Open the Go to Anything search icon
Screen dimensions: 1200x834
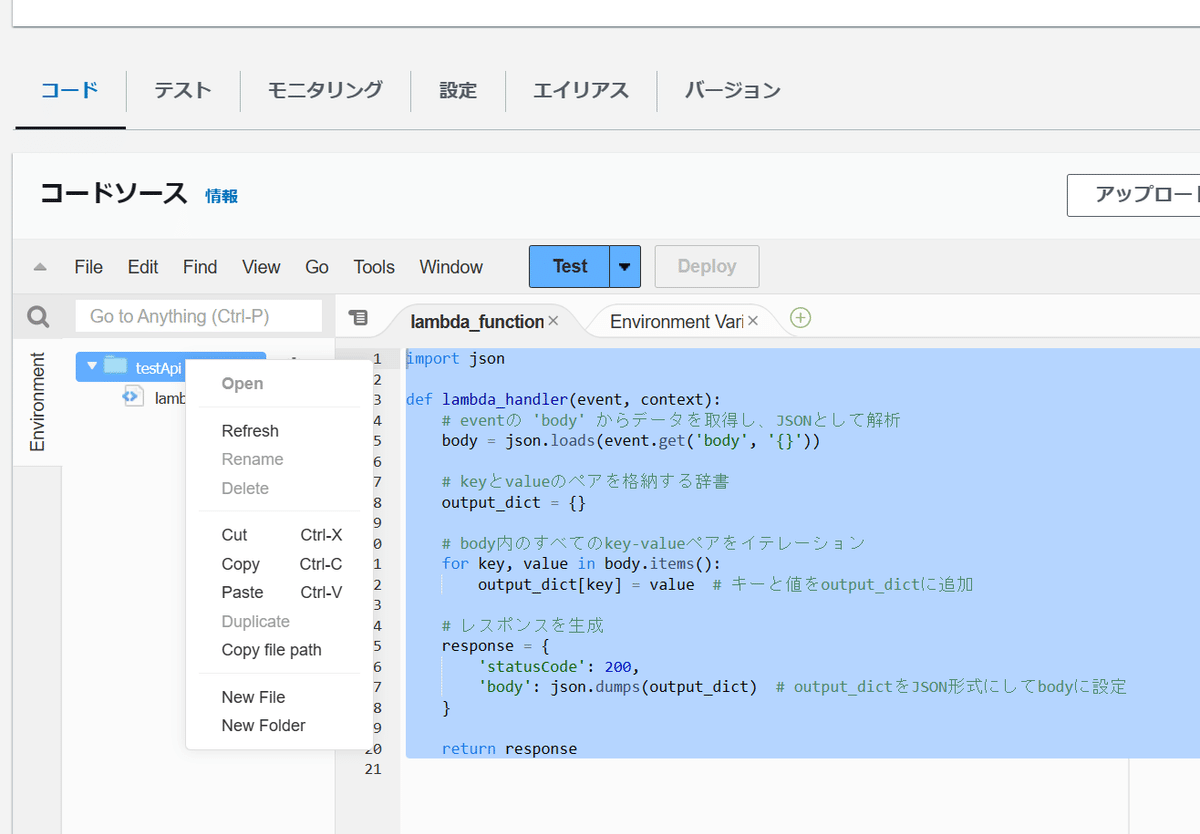click(x=37, y=315)
